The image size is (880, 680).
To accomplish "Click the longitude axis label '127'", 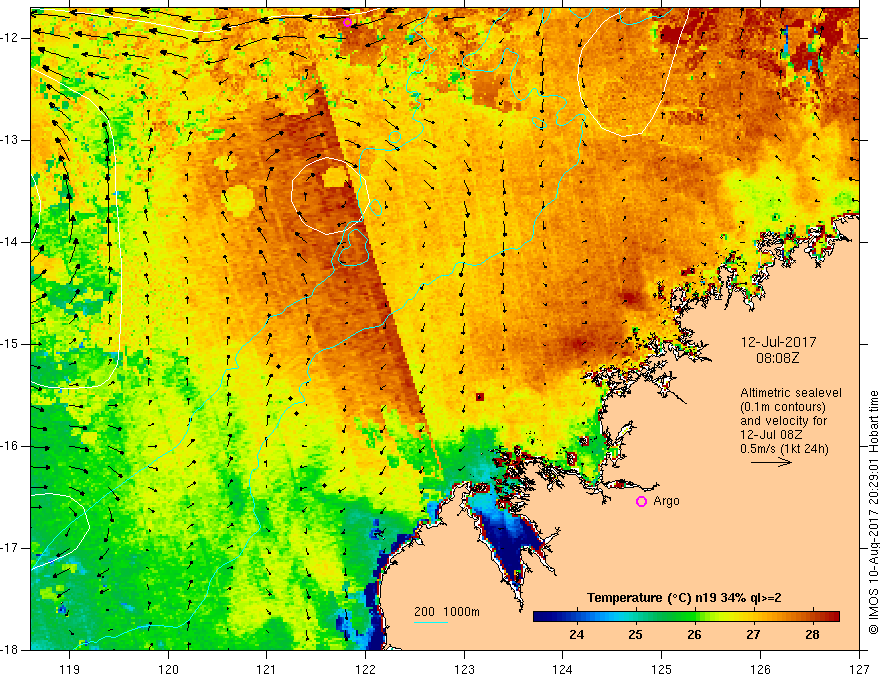I will point(859,669).
